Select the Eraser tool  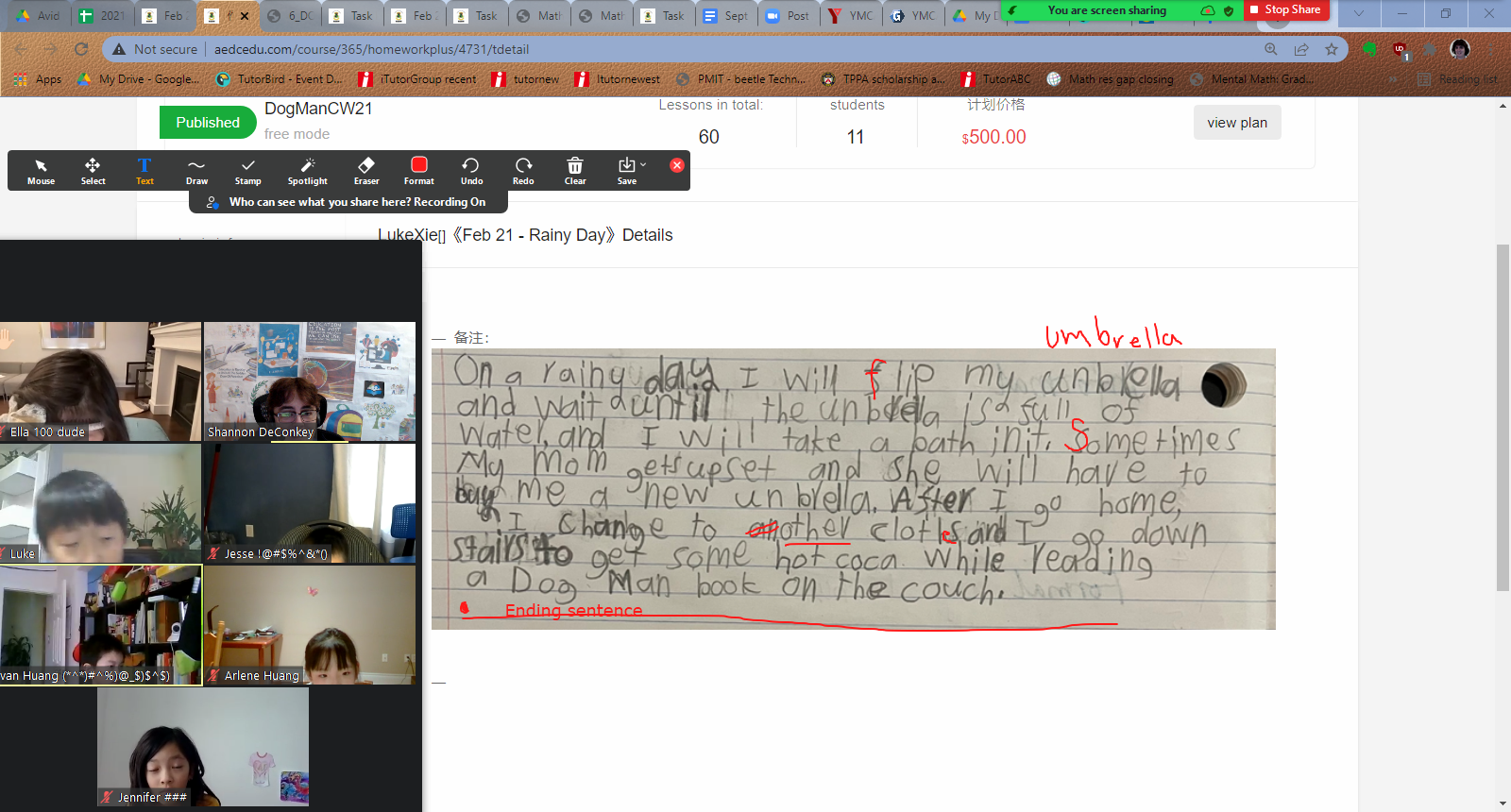coord(366,171)
